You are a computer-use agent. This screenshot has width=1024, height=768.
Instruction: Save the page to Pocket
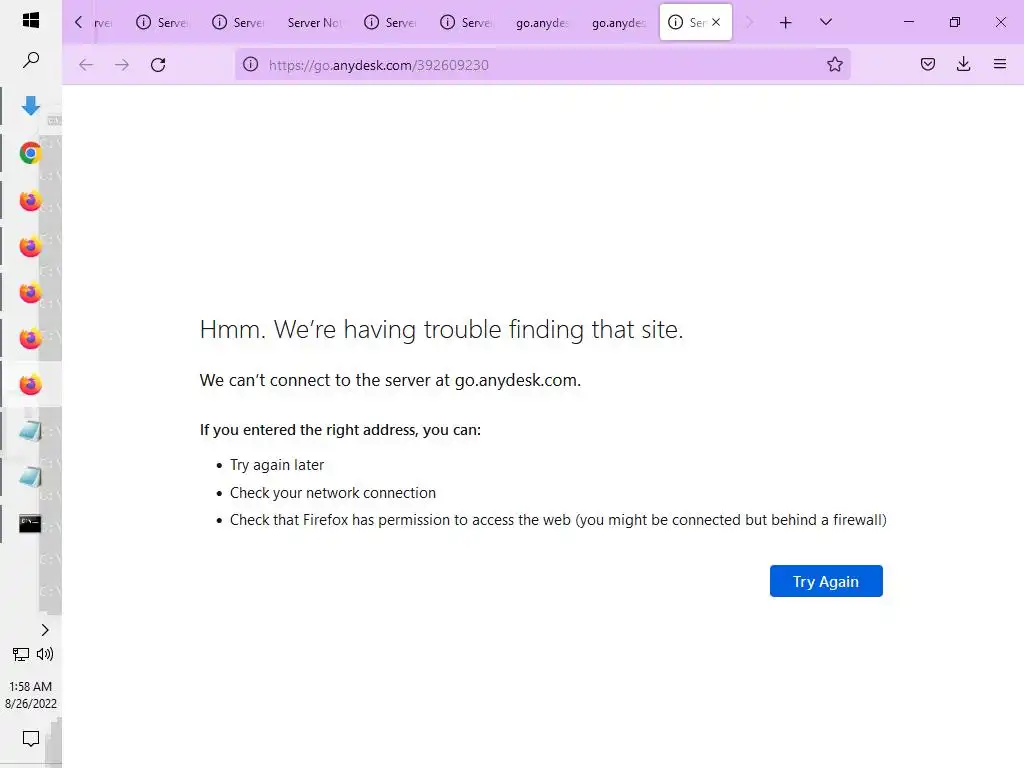click(x=928, y=64)
